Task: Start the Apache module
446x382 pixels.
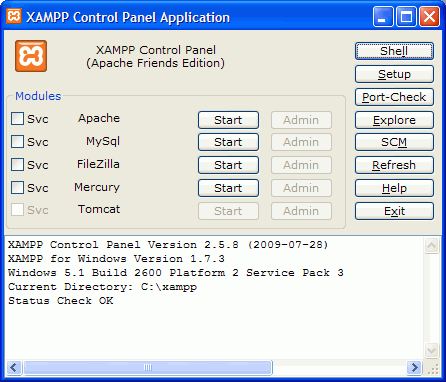Action: point(228,120)
